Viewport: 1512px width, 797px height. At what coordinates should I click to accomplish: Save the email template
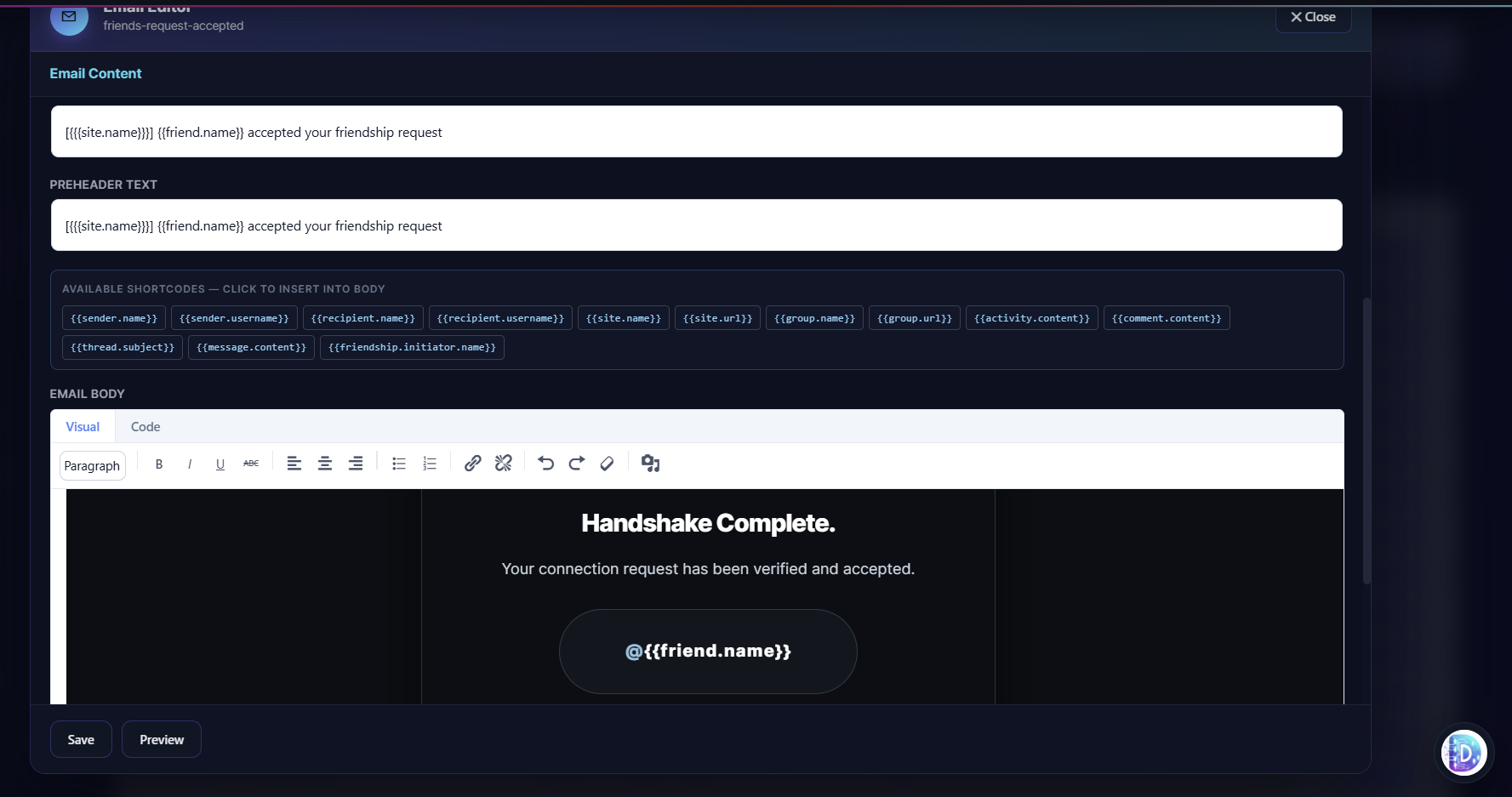tap(81, 740)
